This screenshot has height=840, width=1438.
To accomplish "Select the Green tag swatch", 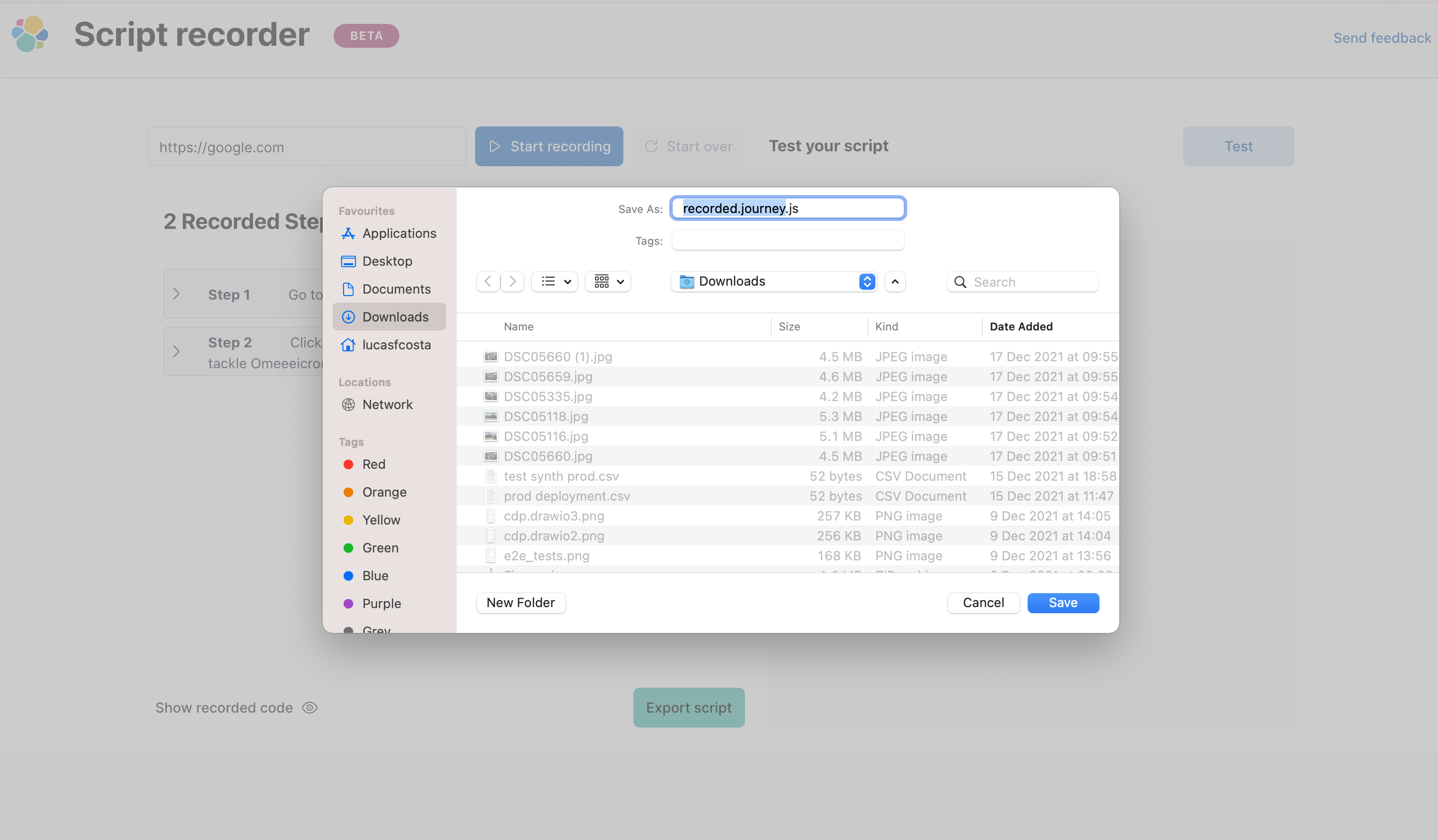I will point(349,547).
